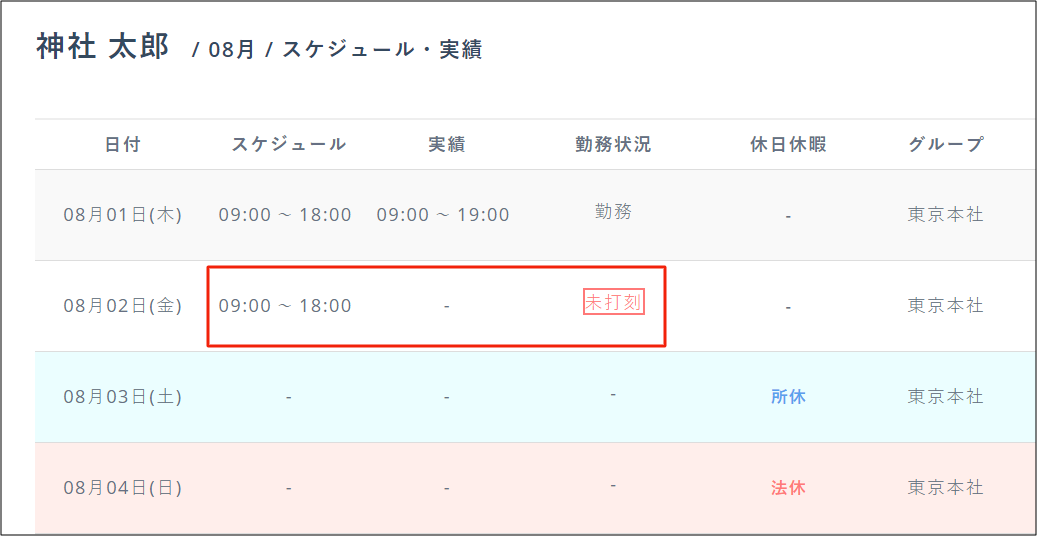Click 東京本社 group in August 4th row

tap(946, 488)
